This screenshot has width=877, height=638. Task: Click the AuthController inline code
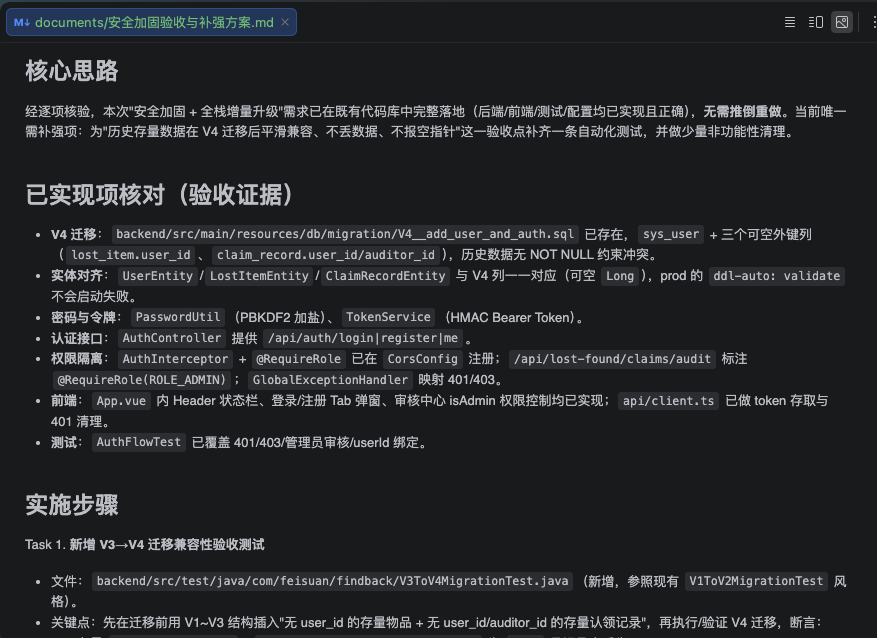click(x=172, y=338)
